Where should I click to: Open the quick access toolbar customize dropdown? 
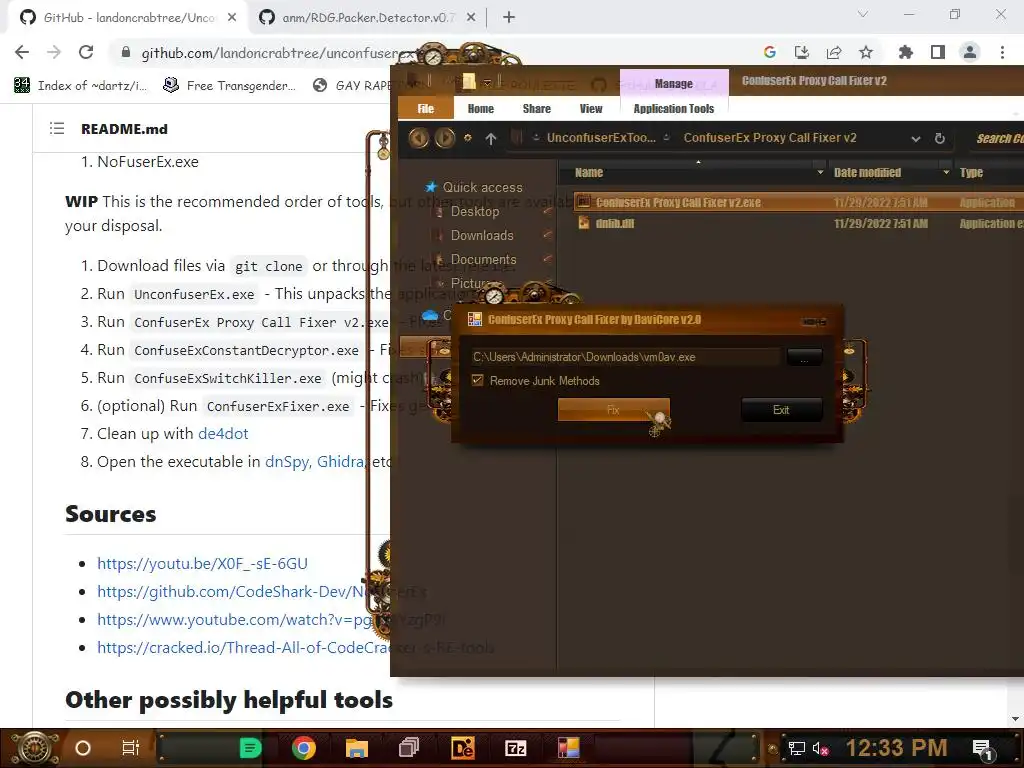[487, 82]
